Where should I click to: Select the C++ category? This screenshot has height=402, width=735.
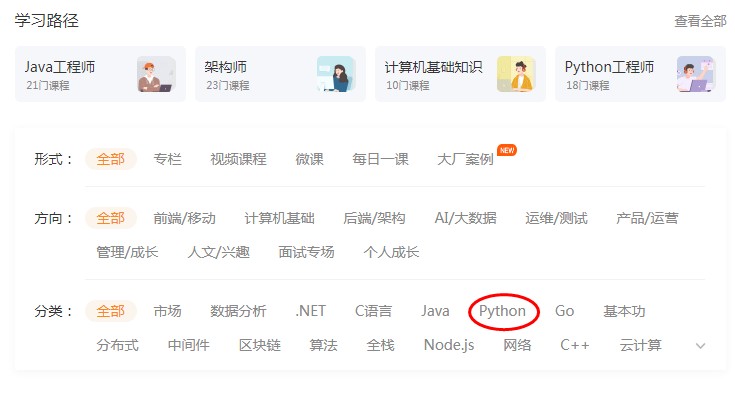click(x=575, y=345)
